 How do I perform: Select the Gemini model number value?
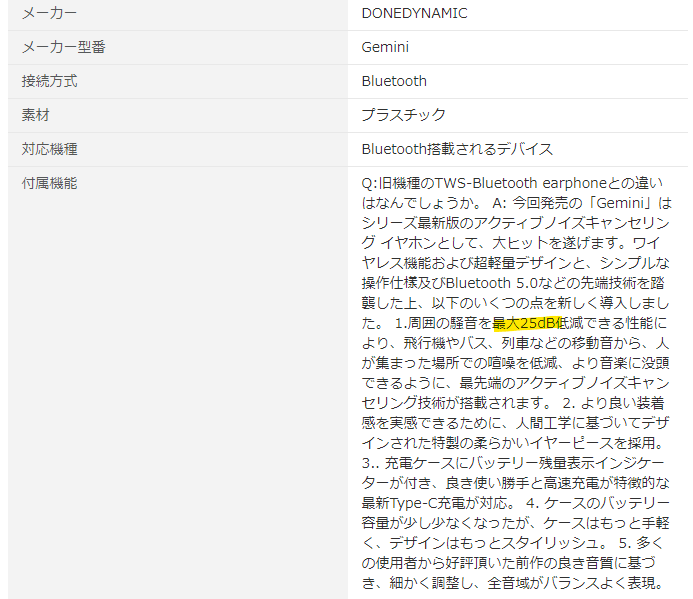coord(385,47)
